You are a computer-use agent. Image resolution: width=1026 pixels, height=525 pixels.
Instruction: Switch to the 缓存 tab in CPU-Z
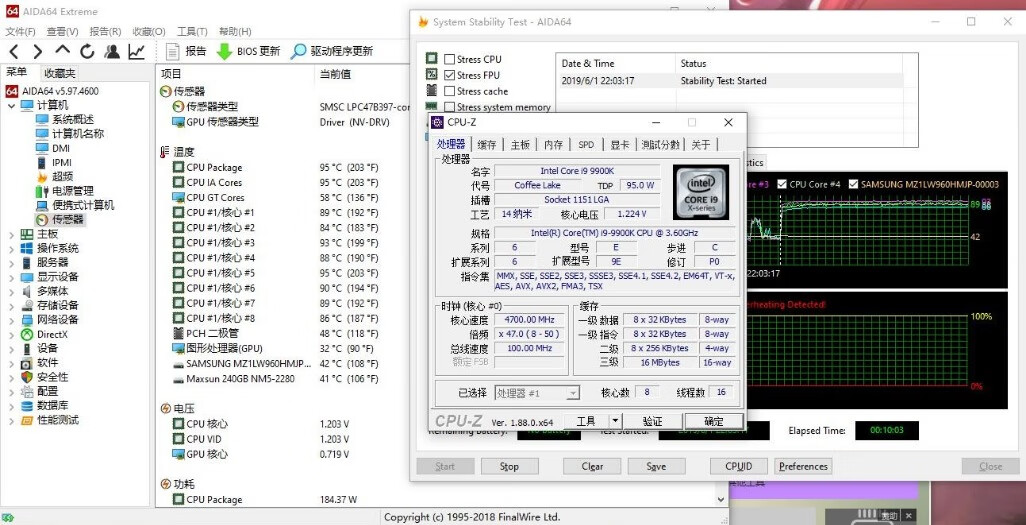[487, 145]
